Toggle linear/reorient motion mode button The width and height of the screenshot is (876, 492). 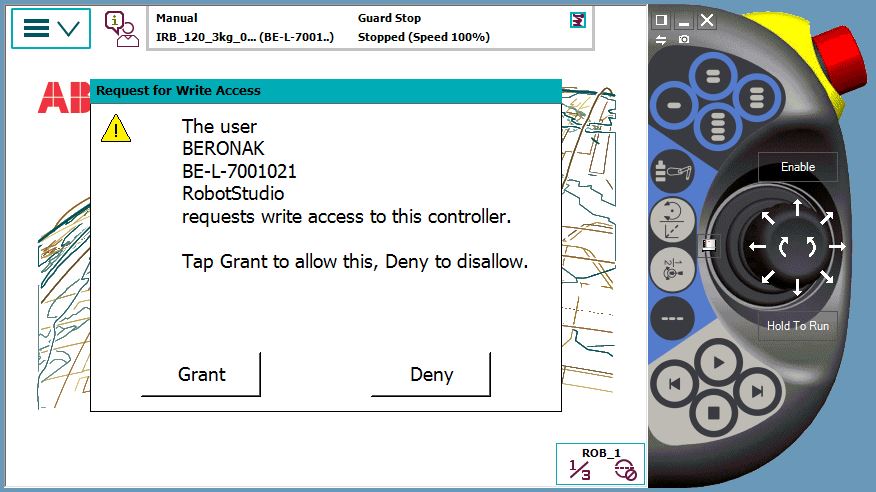pyautogui.click(x=673, y=221)
